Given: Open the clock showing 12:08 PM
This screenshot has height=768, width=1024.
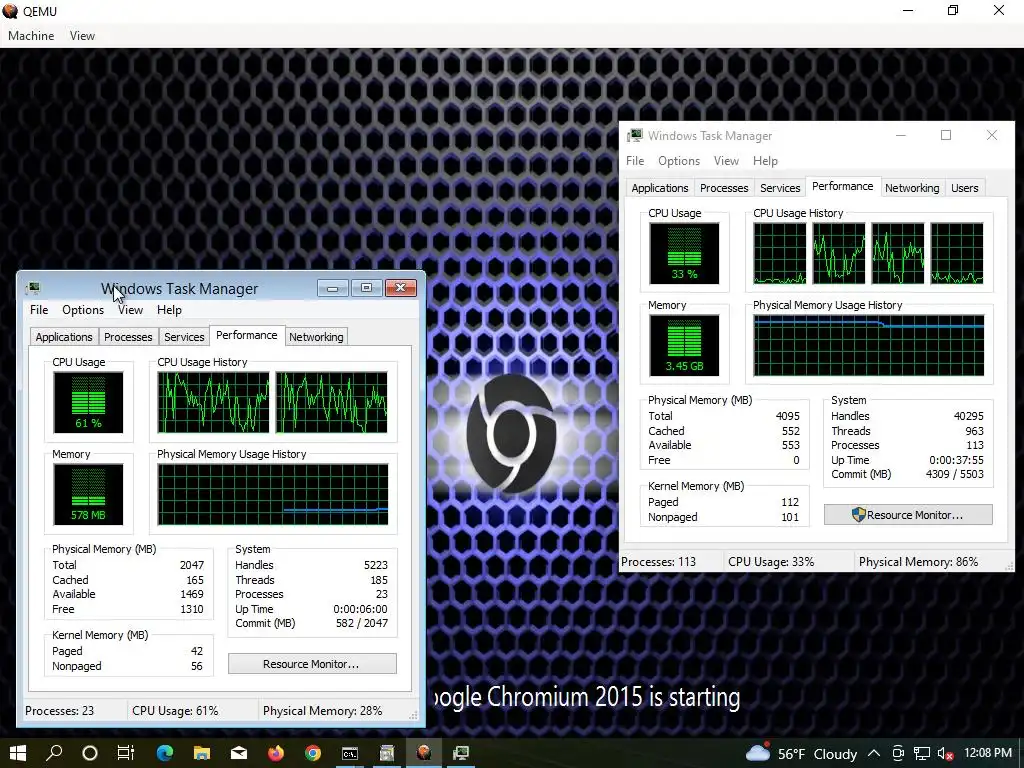Looking at the screenshot, I should [988, 753].
